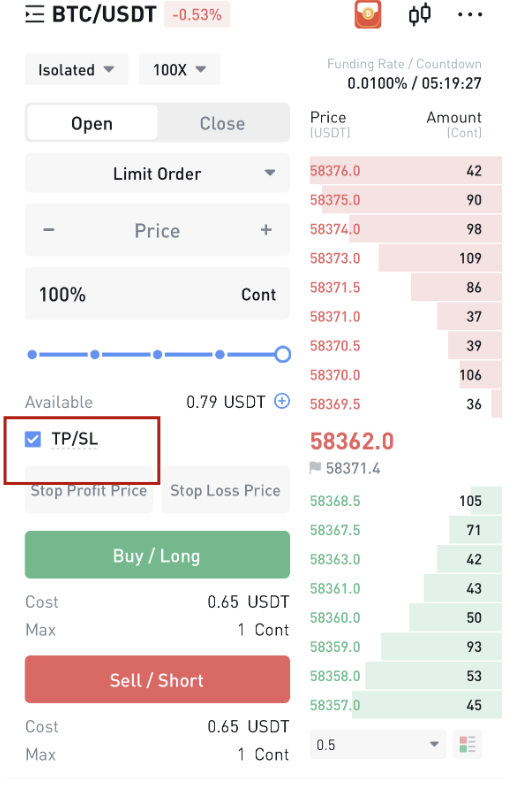Screen dimensions: 528x792
Task: Click the Sell / Short button
Action: pyautogui.click(x=157, y=679)
